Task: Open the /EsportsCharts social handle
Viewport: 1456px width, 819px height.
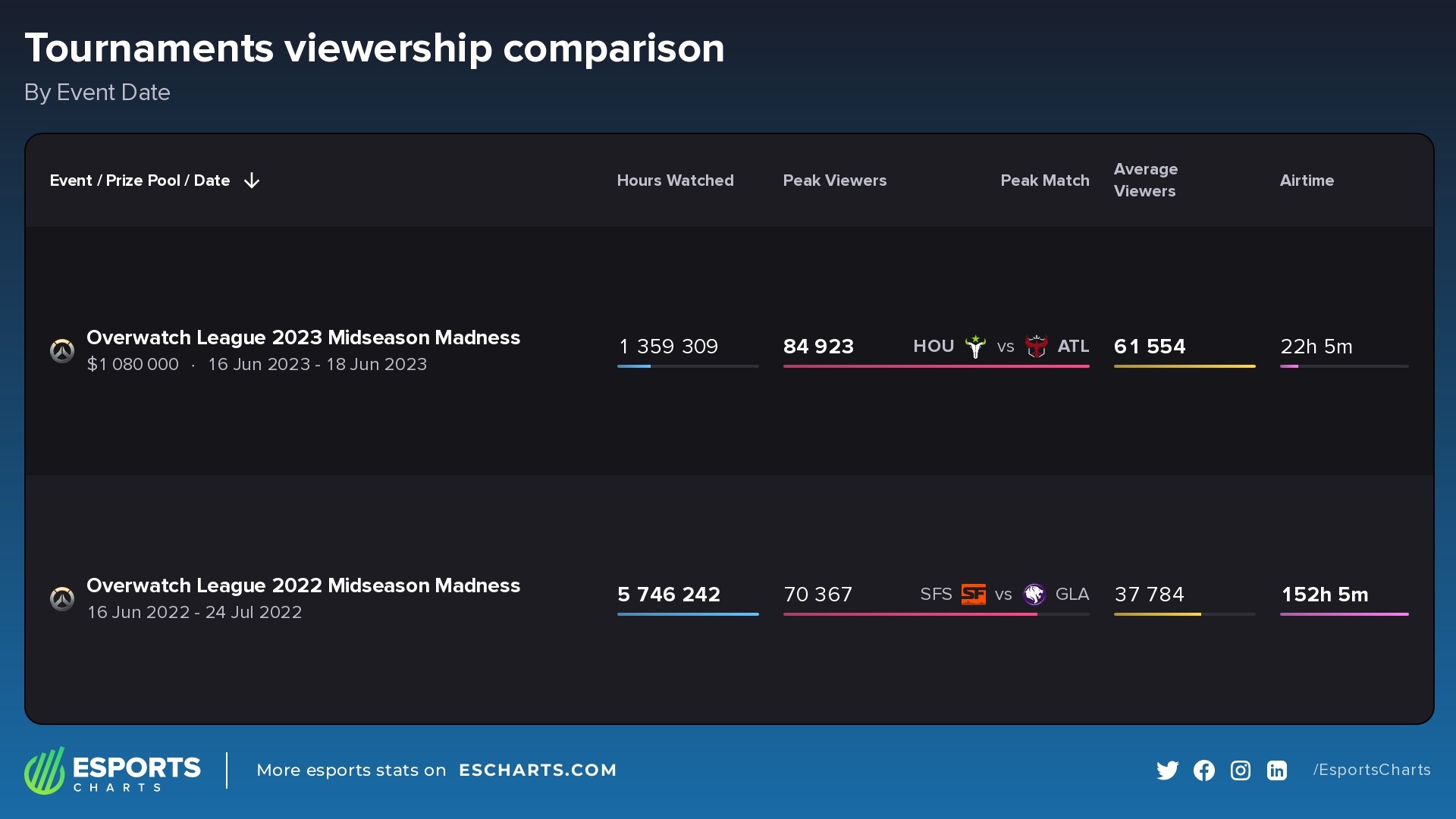Action: tap(1372, 770)
